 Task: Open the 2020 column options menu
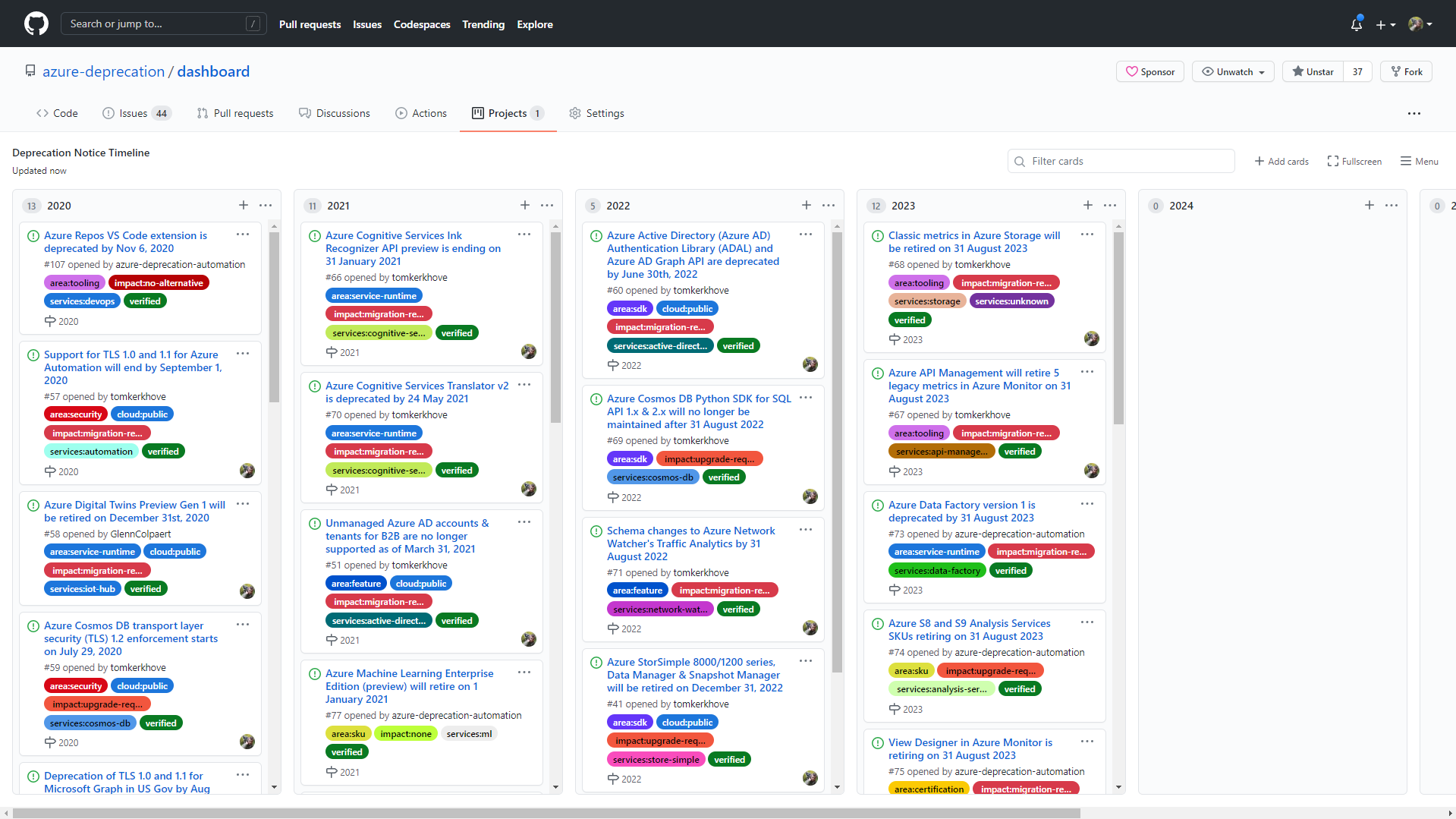click(266, 205)
